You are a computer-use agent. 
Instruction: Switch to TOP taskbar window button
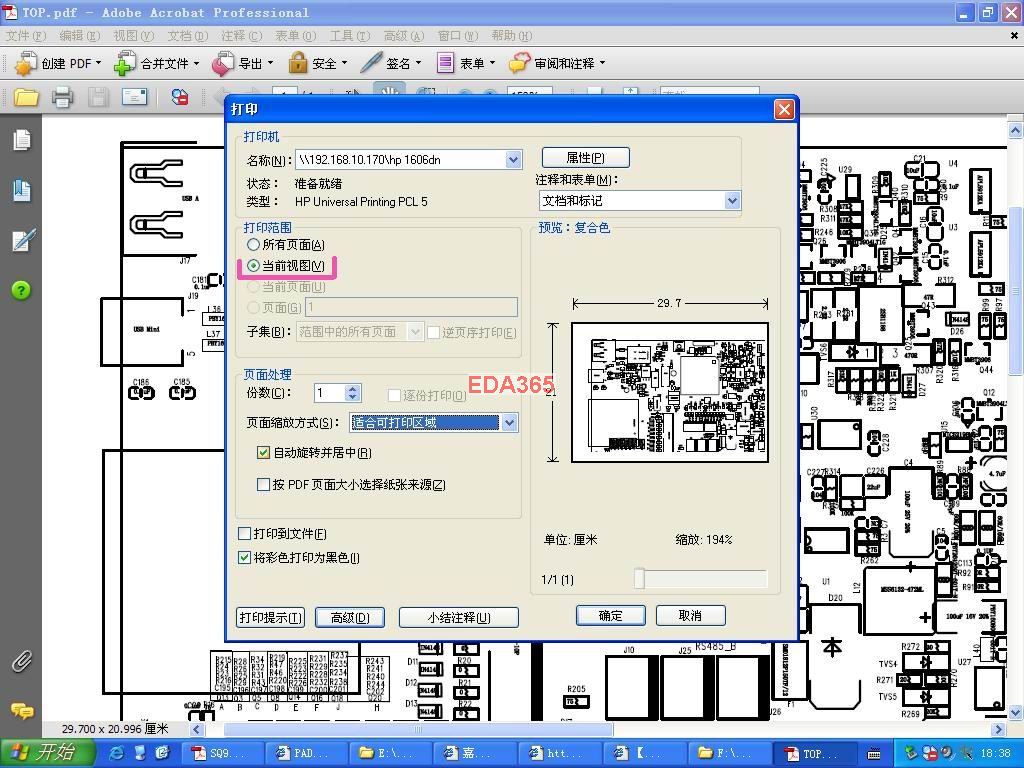coord(814,754)
